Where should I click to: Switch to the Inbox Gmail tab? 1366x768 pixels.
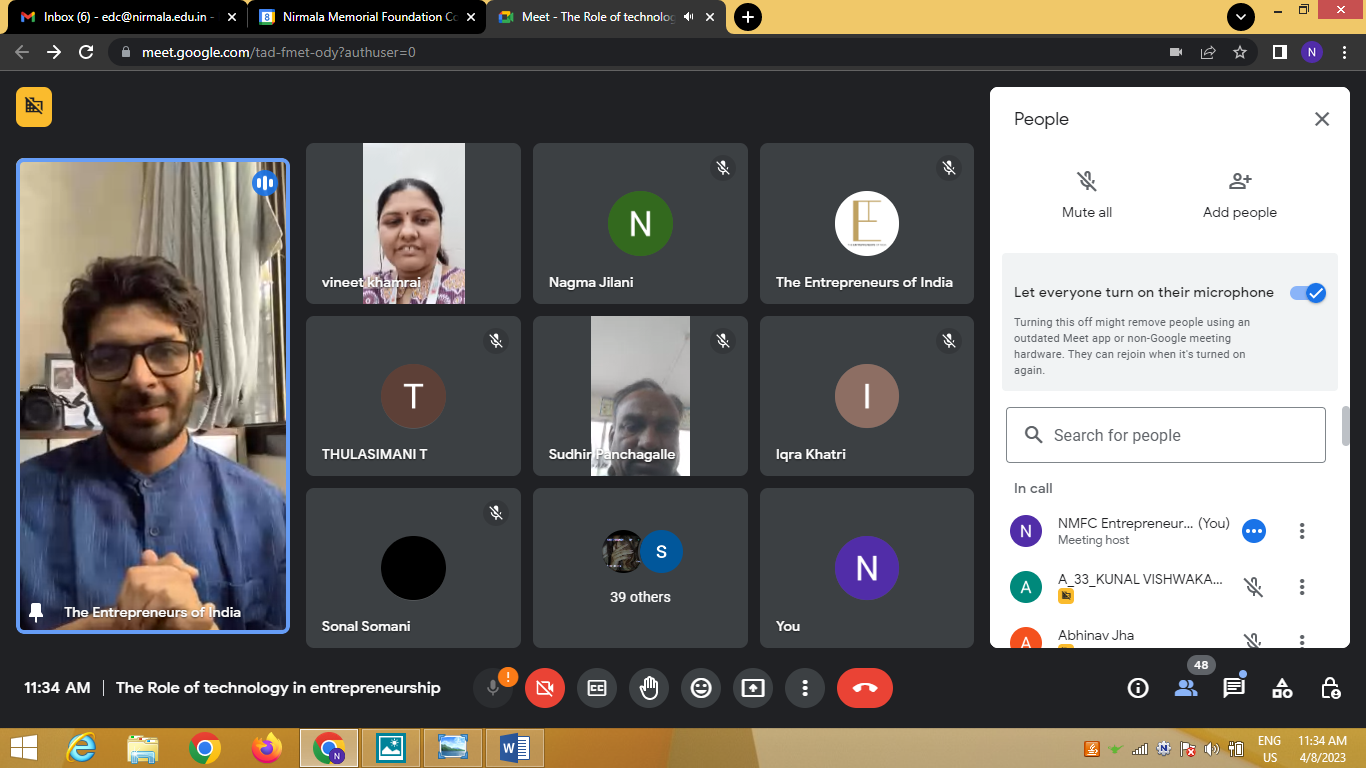(126, 17)
